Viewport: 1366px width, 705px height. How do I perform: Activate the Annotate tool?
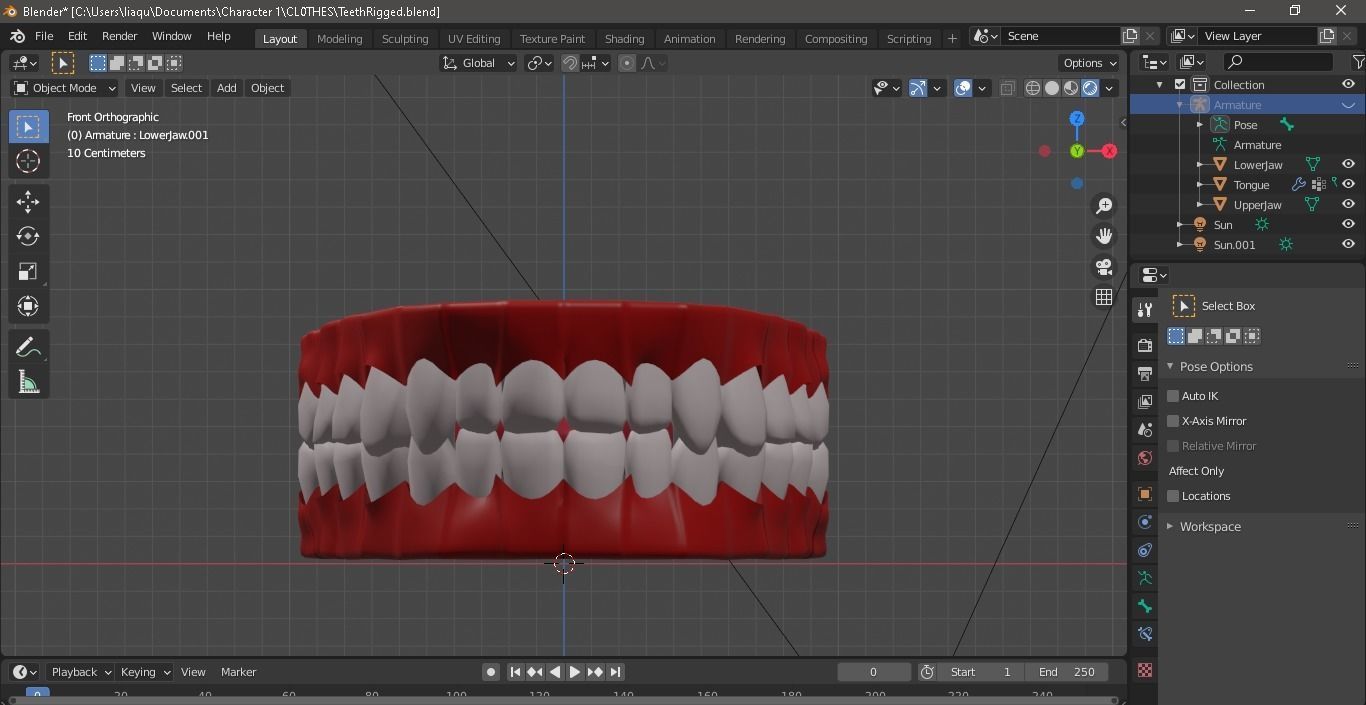[28, 346]
